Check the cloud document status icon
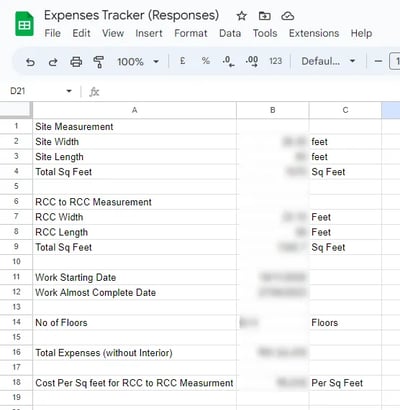Screen dimensions: 400x410 point(287,16)
